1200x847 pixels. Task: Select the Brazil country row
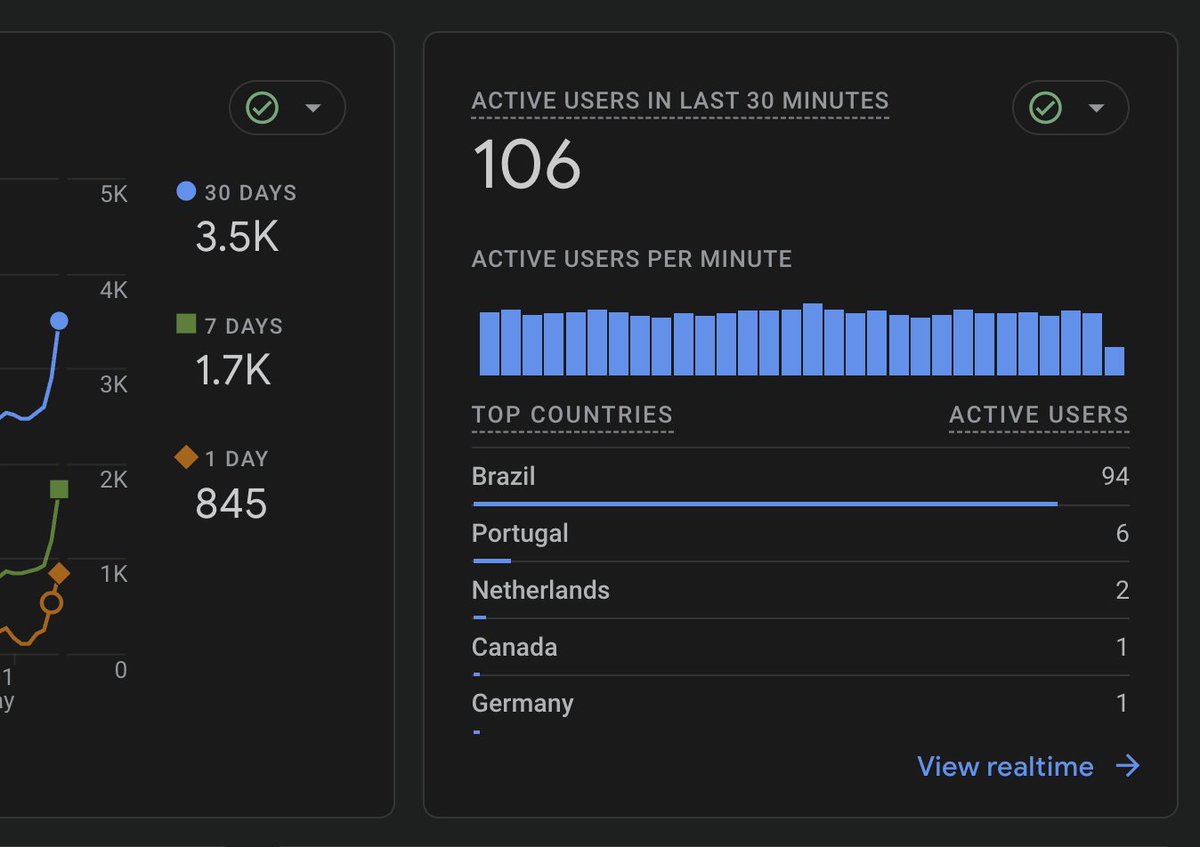(800, 477)
